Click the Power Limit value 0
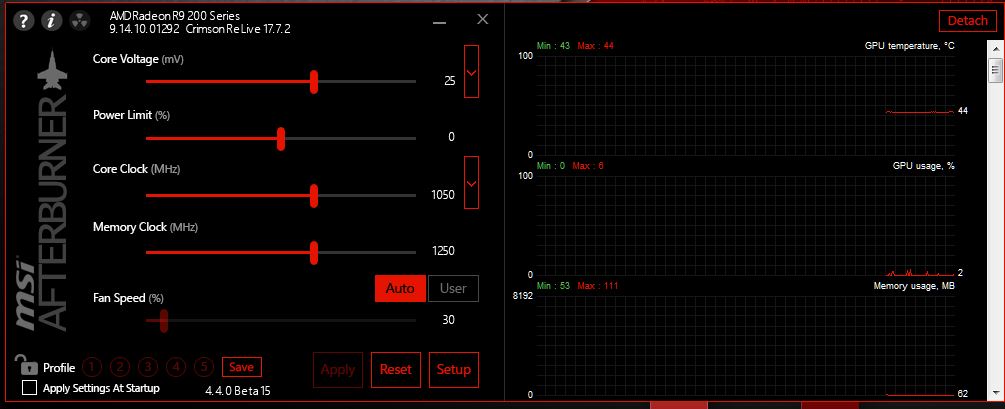1005x409 pixels. pos(451,137)
